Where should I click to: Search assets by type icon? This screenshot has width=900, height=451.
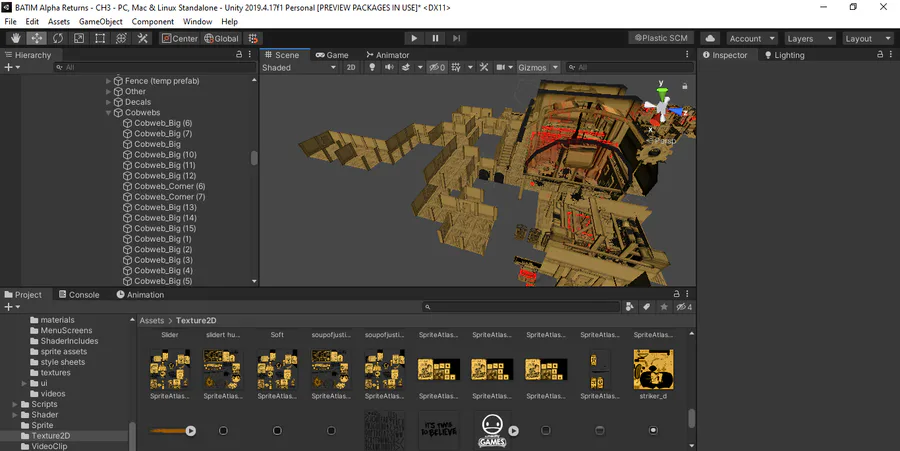click(x=630, y=307)
